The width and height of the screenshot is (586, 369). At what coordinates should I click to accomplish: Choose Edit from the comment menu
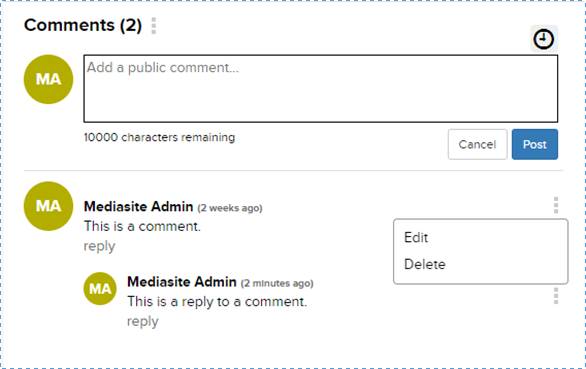pos(416,237)
